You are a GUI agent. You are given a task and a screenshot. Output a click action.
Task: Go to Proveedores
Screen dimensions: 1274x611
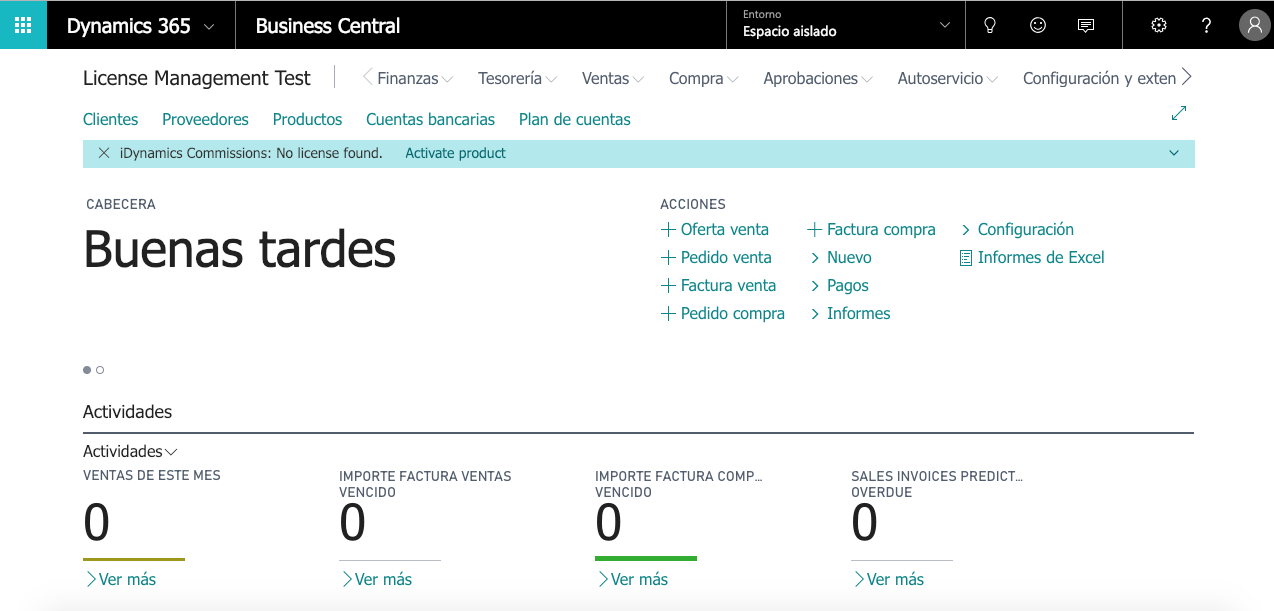click(x=205, y=119)
